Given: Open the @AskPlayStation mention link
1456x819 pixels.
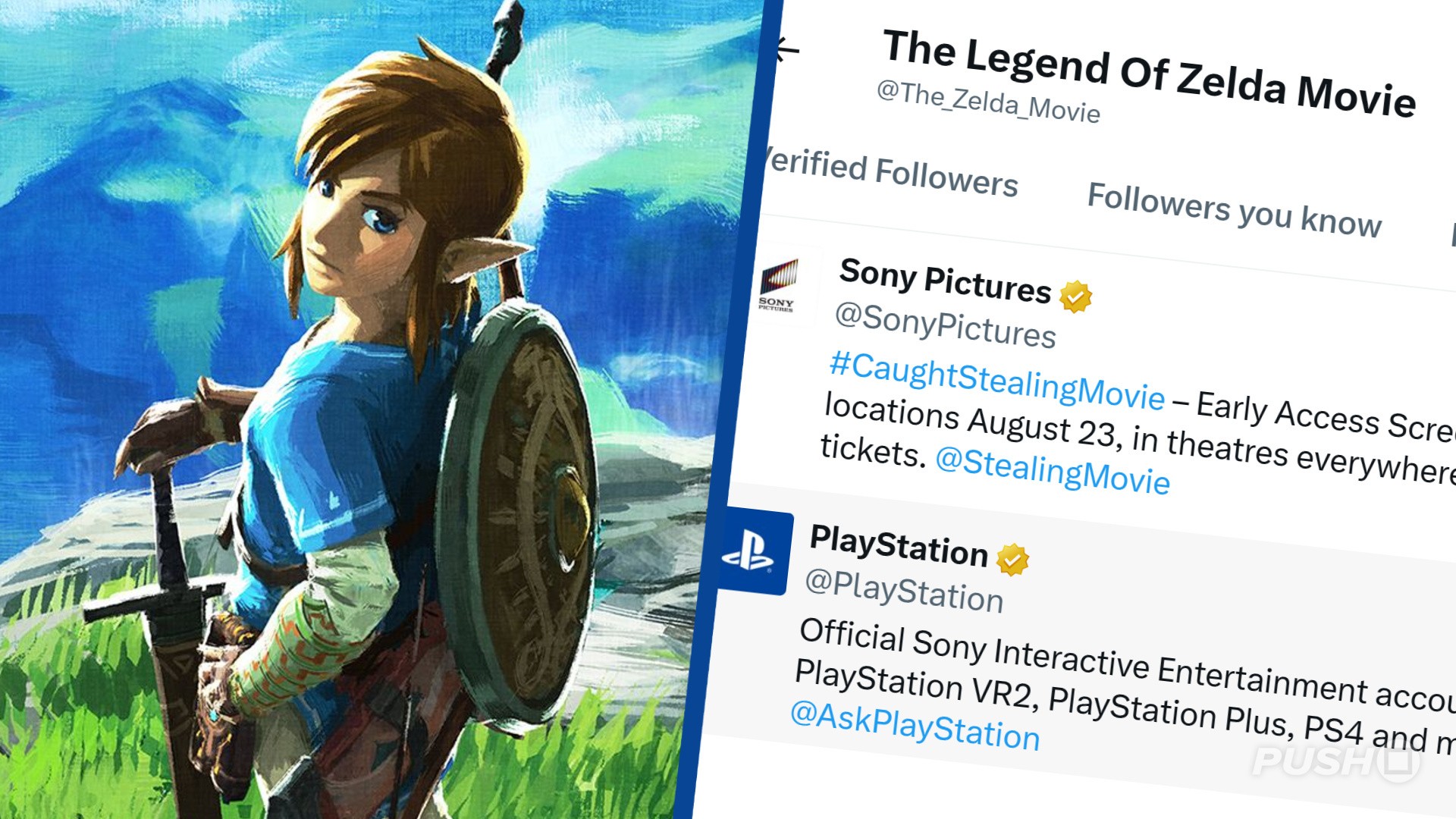Looking at the screenshot, I should pyautogui.click(x=915, y=724).
